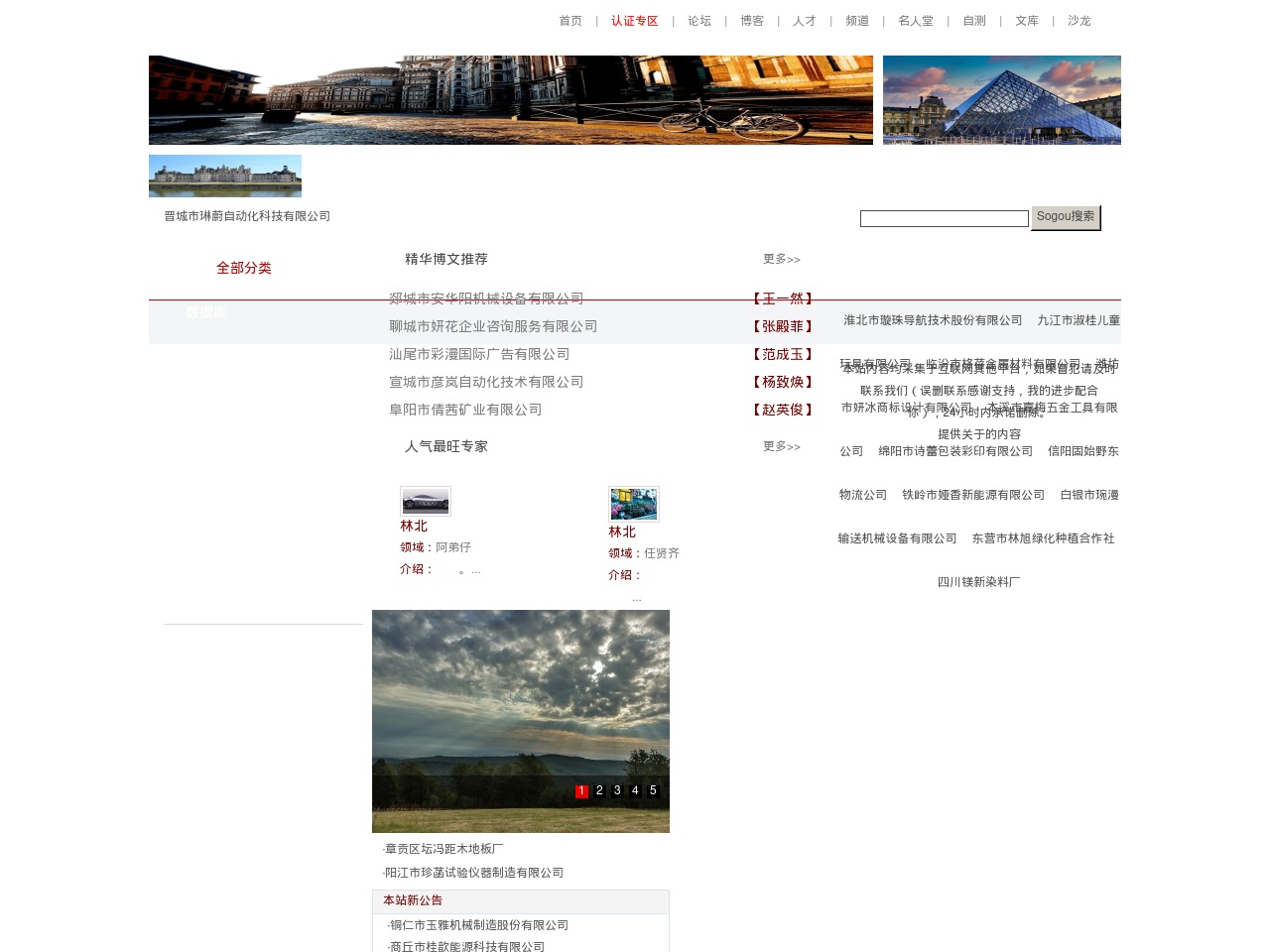The height and width of the screenshot is (952, 1270).
Task: Go to 论坛 in top navigation
Action: point(699,21)
